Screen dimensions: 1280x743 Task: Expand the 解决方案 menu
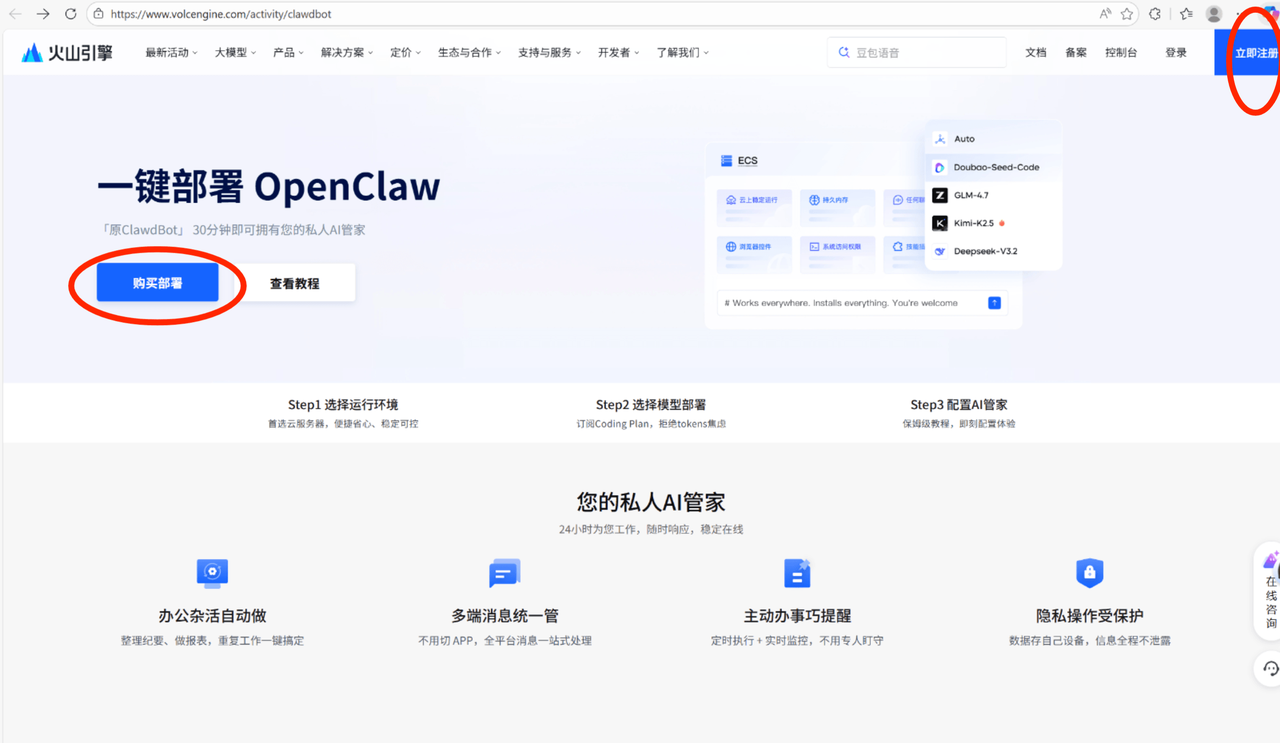347,53
